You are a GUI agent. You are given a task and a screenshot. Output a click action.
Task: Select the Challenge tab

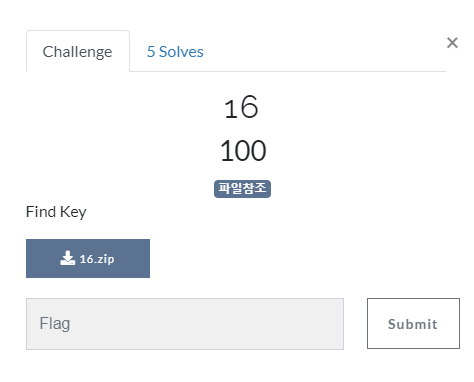pyautogui.click(x=78, y=52)
